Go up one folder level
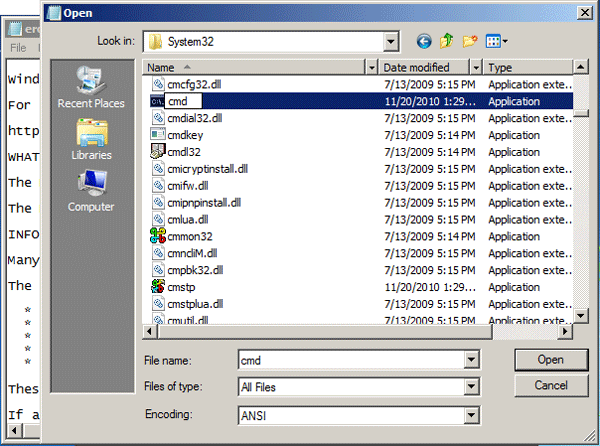 pos(446,41)
